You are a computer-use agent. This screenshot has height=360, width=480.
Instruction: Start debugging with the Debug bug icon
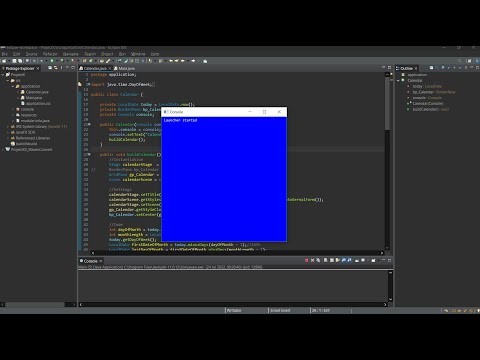coord(41,61)
